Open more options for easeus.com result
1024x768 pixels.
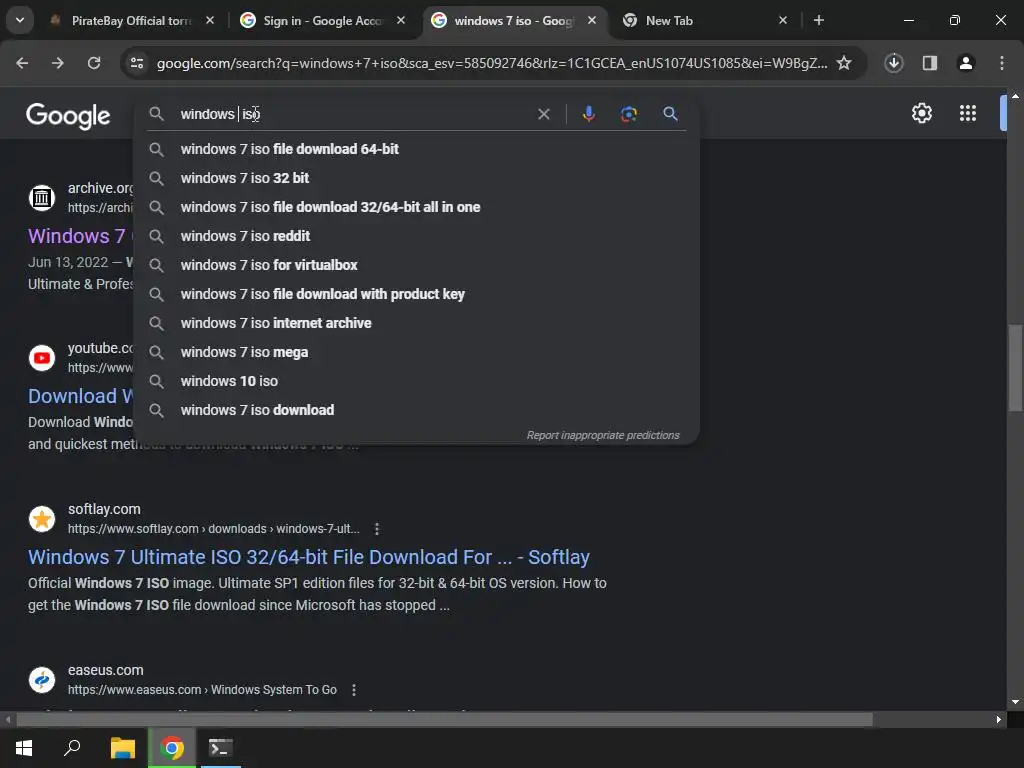354,690
